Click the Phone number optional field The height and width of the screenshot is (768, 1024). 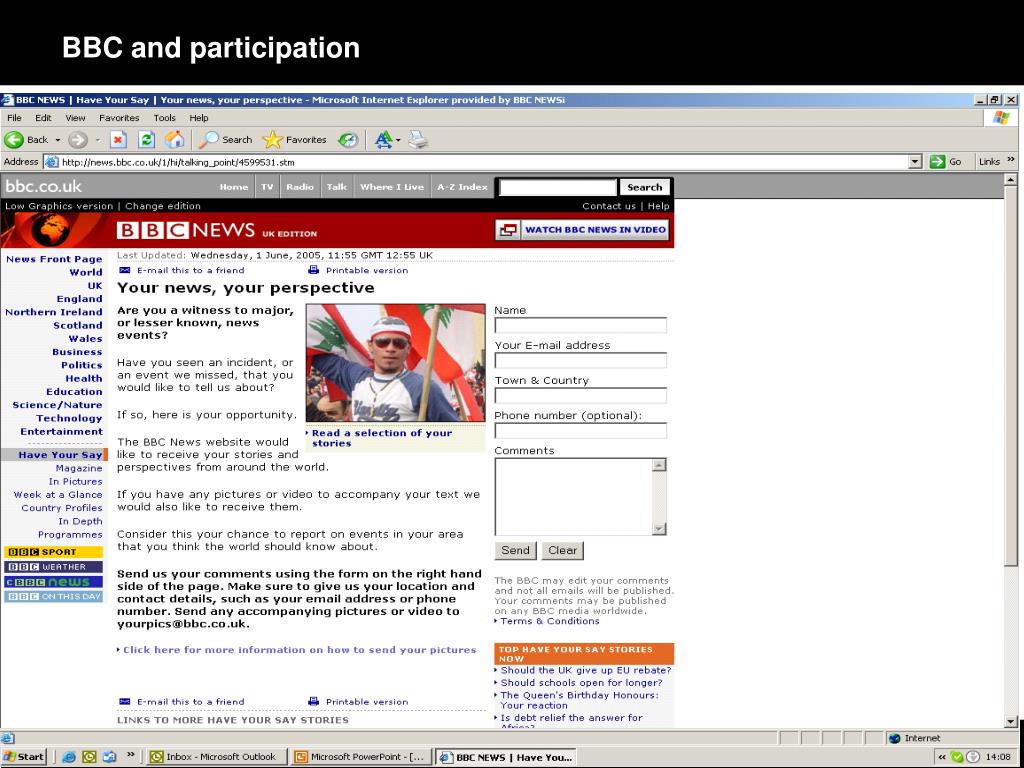[x=581, y=431]
